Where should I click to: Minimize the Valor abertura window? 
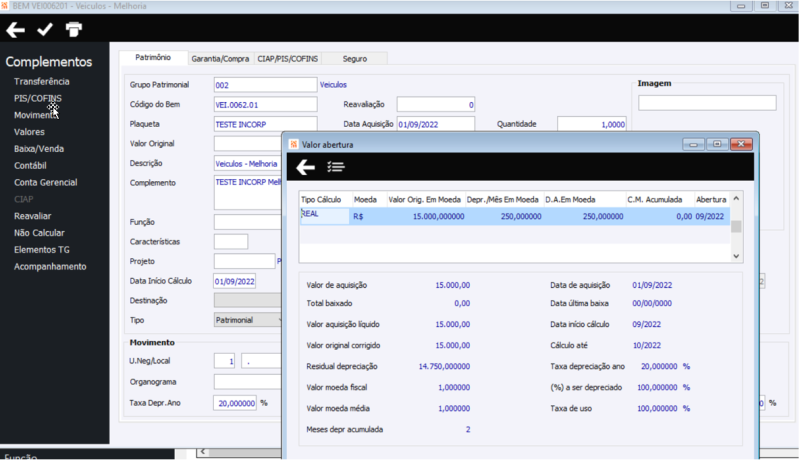coord(693,144)
